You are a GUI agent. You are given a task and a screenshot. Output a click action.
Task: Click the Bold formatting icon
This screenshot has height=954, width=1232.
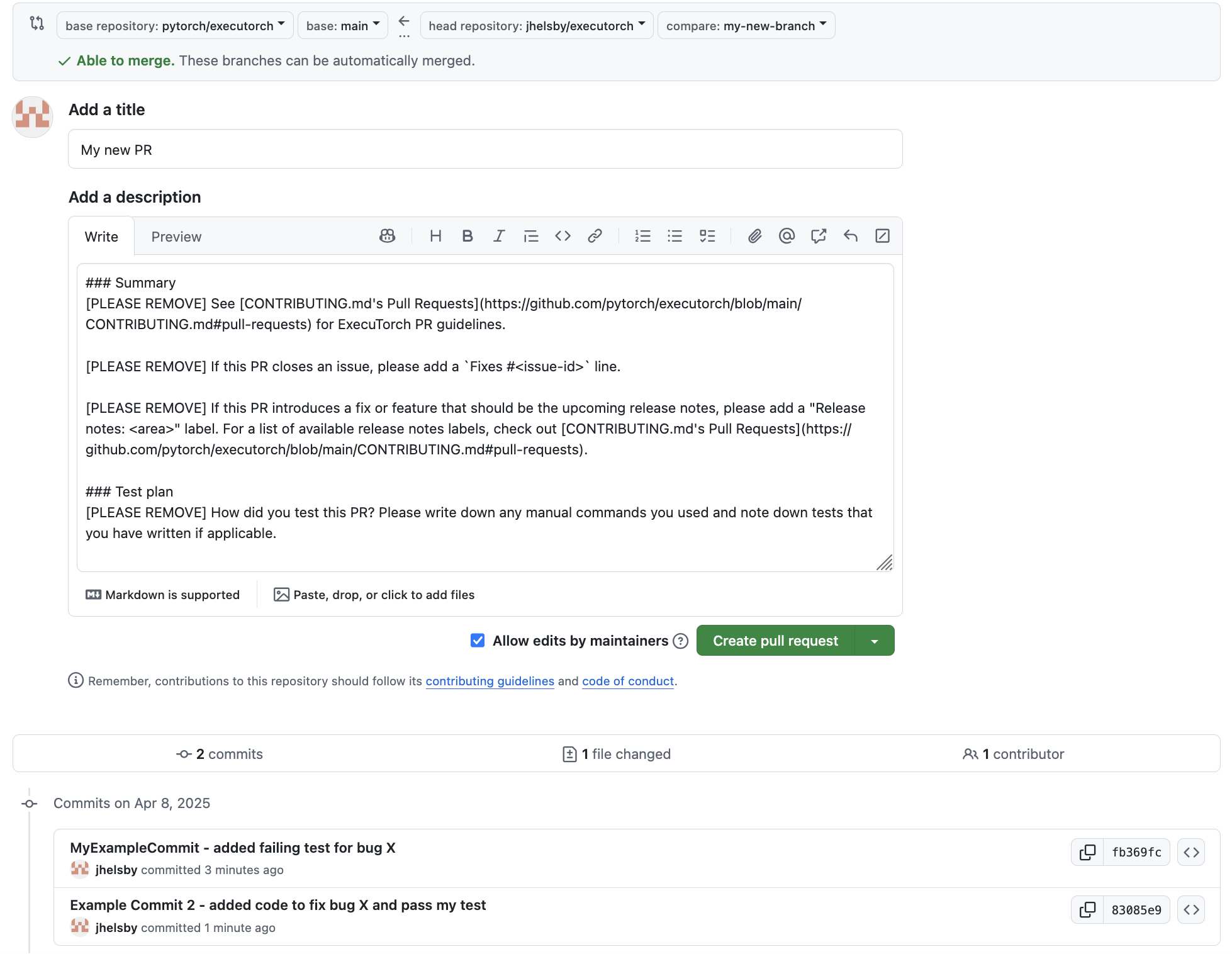467,236
